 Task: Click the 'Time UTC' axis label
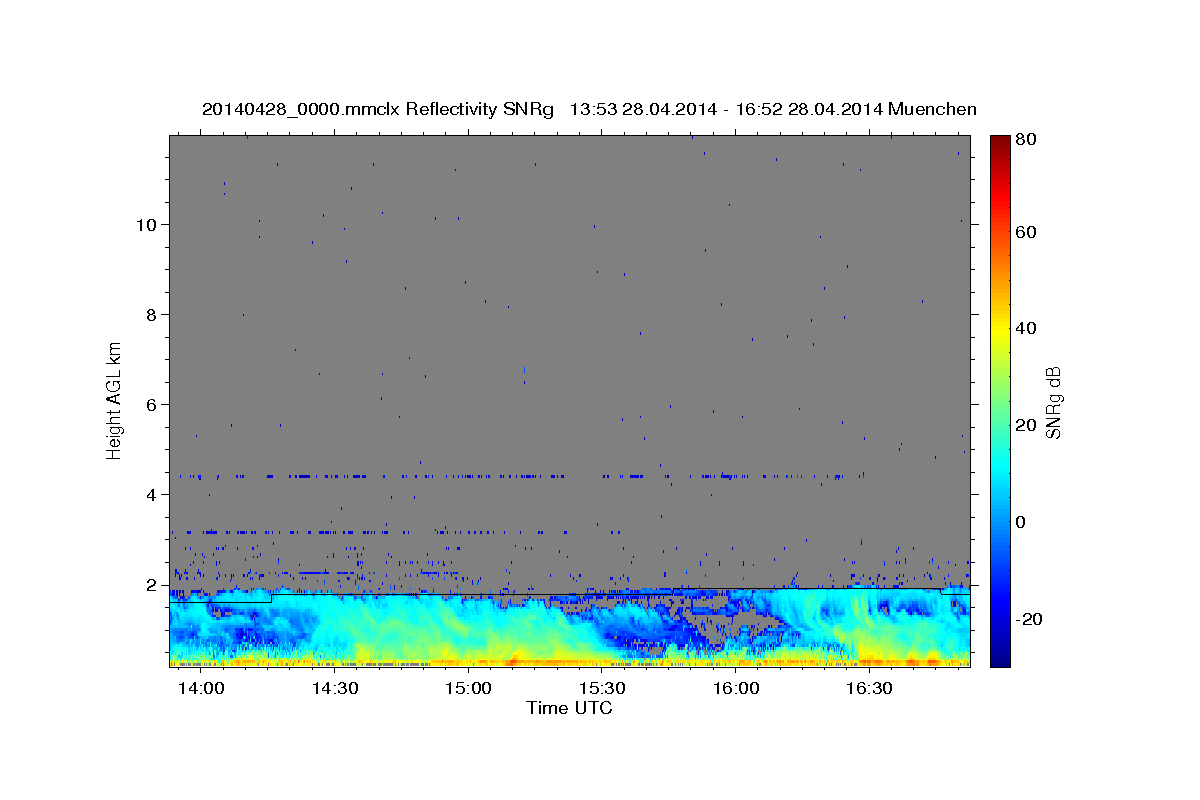(x=569, y=708)
